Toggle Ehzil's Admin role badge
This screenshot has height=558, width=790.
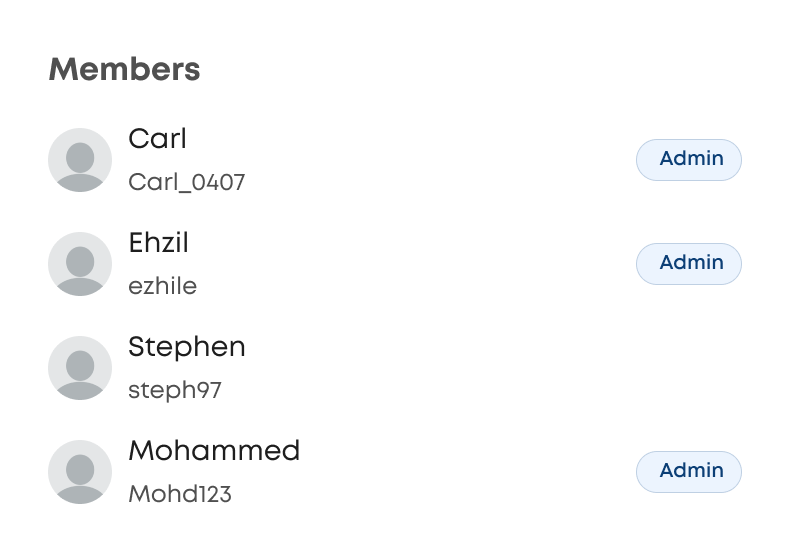pos(689,264)
